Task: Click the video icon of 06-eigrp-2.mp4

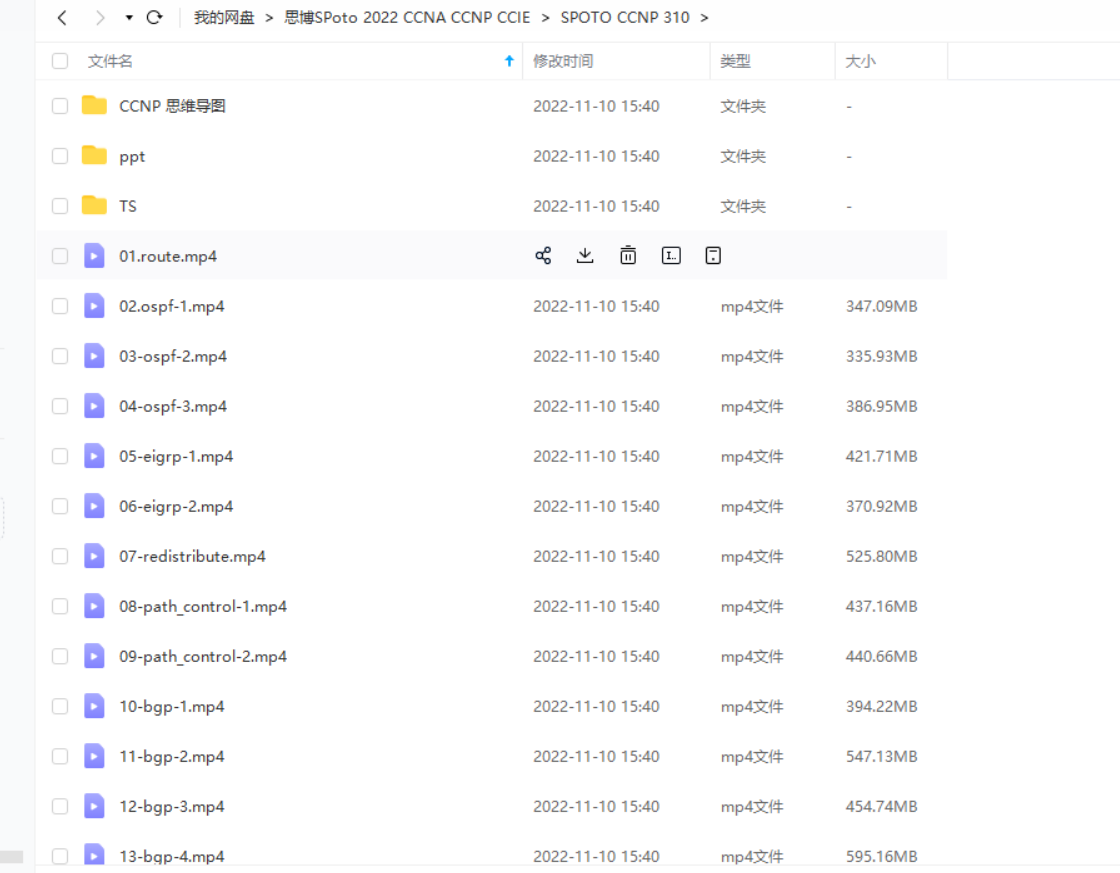Action: click(x=94, y=505)
